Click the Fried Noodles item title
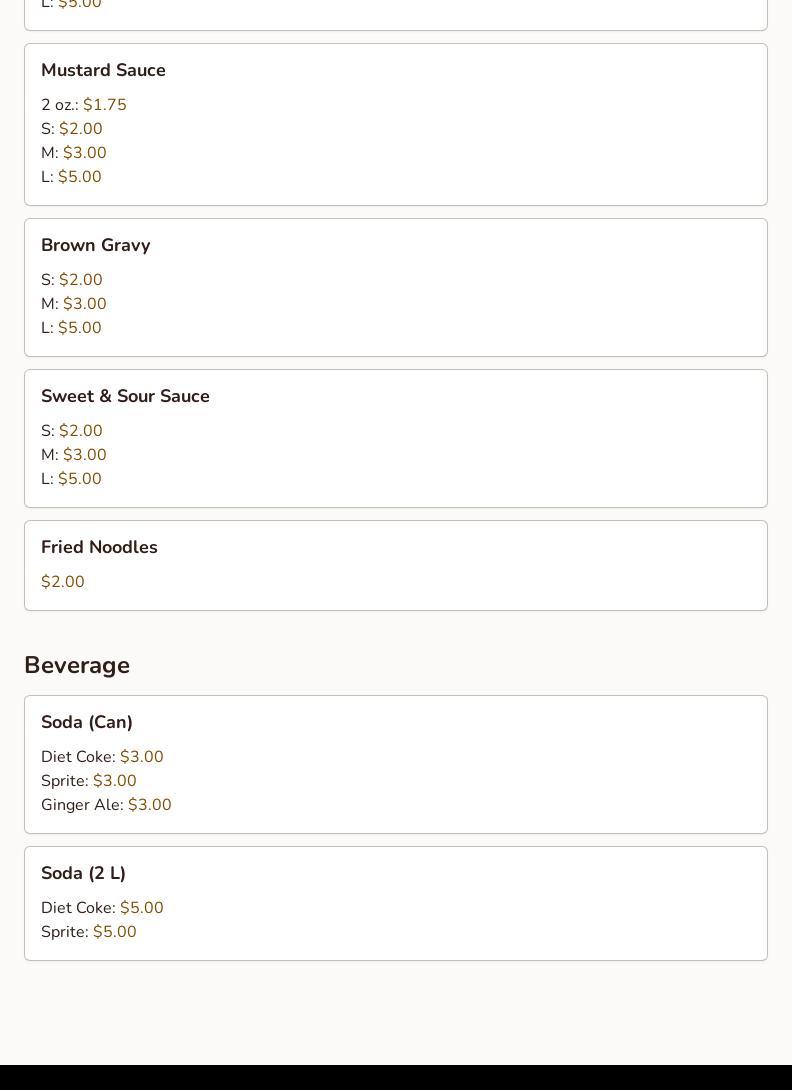The image size is (792, 1090). click(x=99, y=547)
